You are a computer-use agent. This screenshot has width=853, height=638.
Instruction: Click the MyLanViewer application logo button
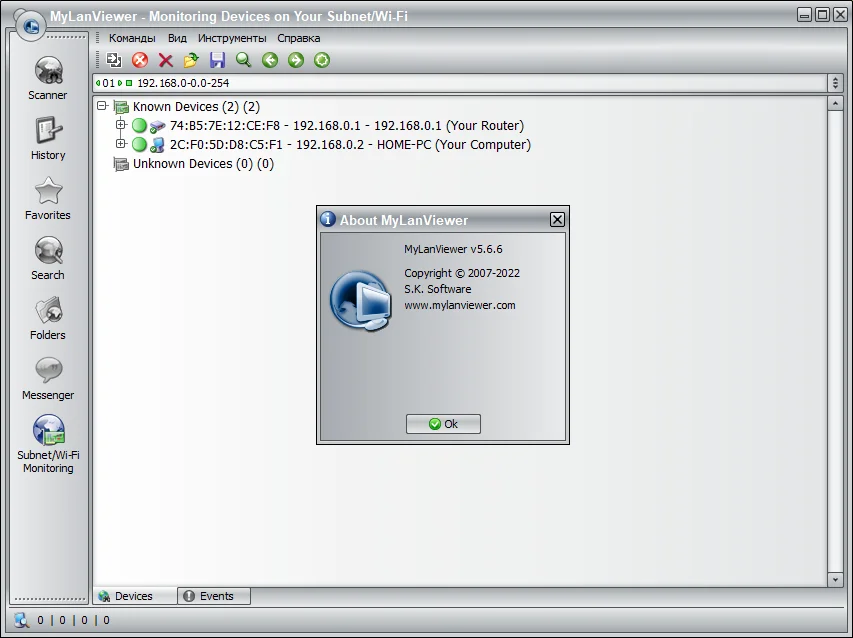click(x=31, y=25)
